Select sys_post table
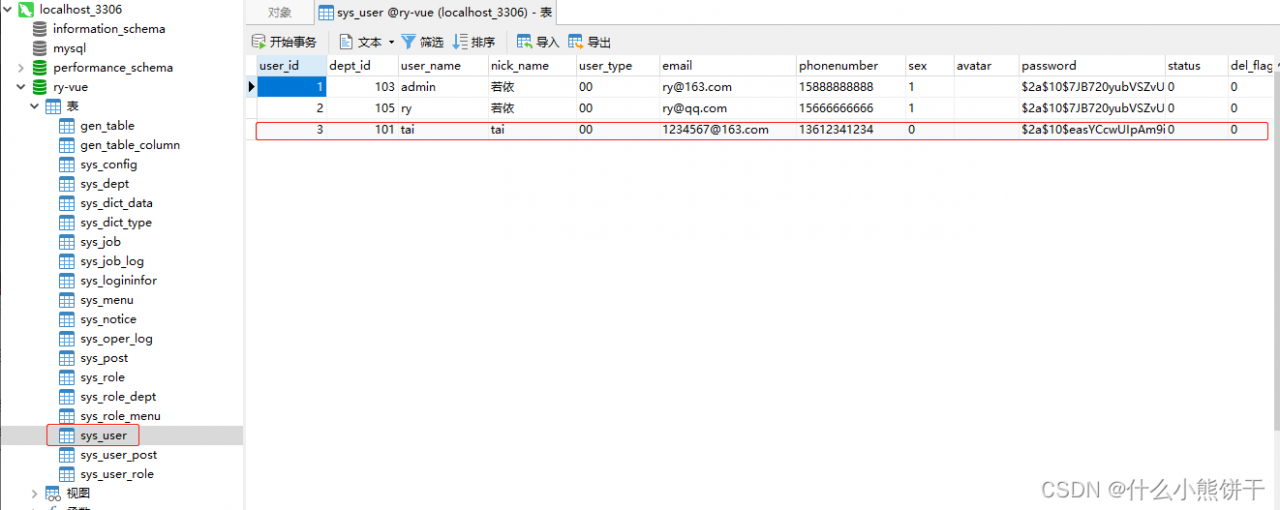Screen dimensions: 1280x510 [104, 358]
